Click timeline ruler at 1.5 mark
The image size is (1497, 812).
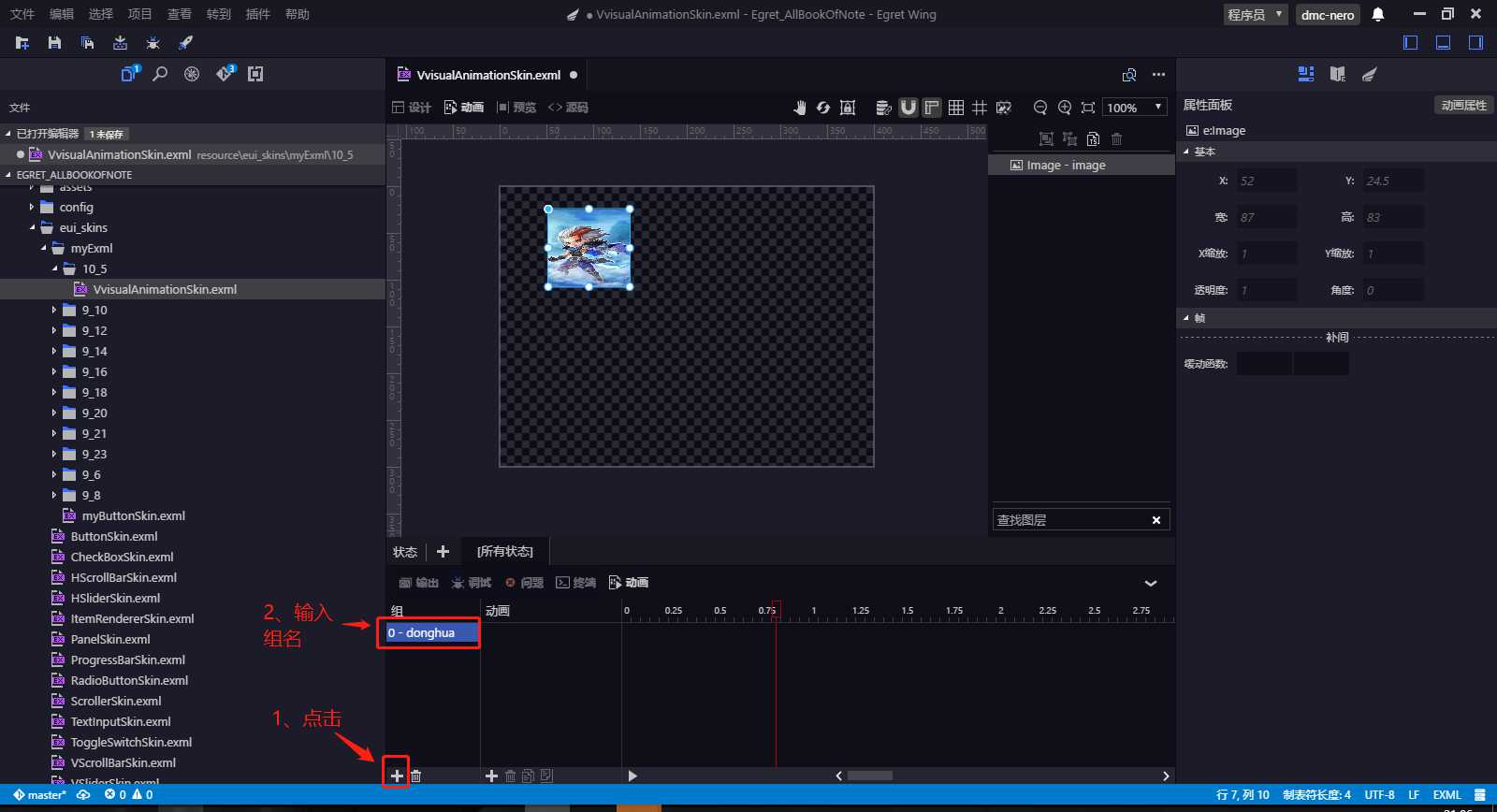(x=907, y=611)
